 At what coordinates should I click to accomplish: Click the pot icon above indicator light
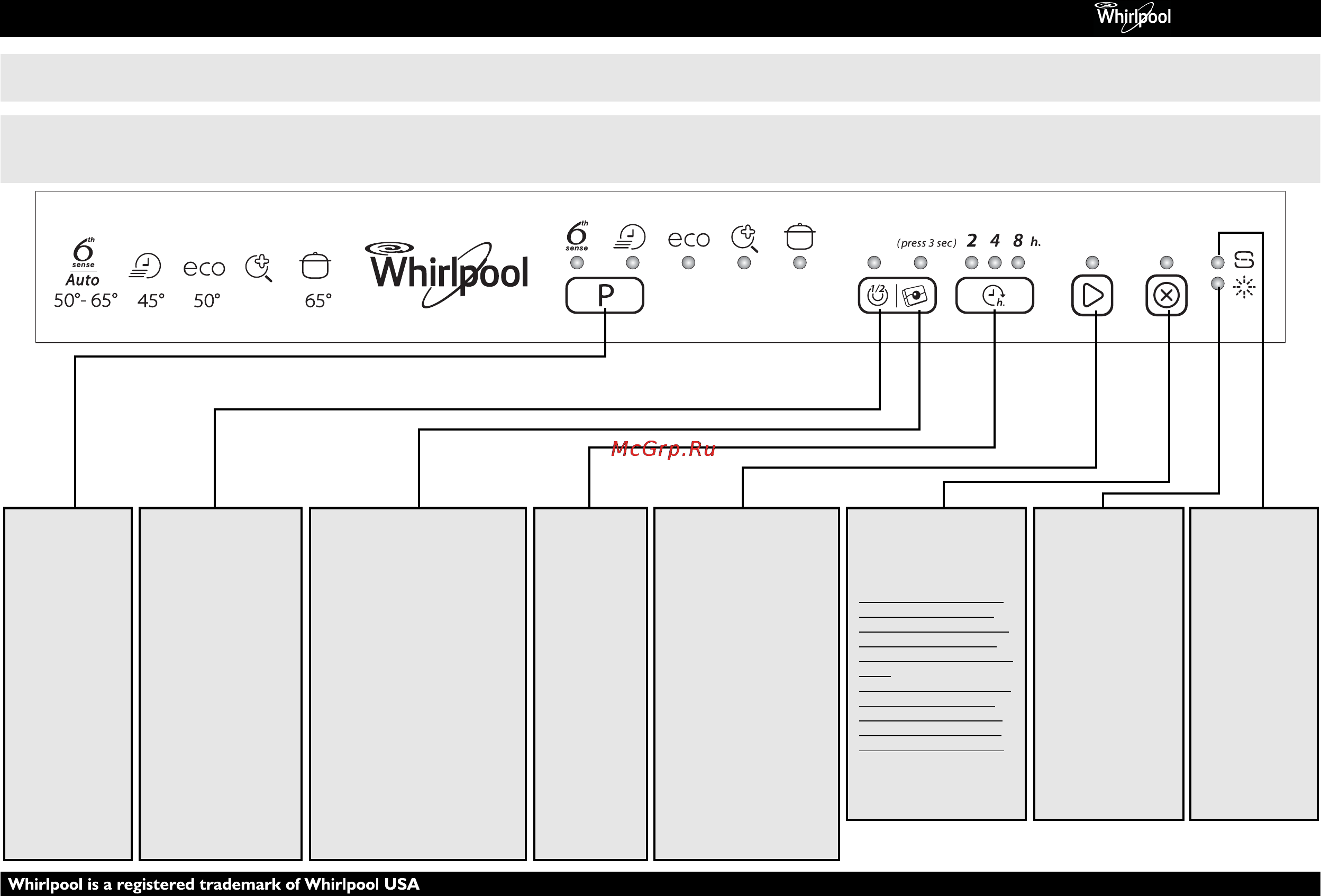point(800,236)
